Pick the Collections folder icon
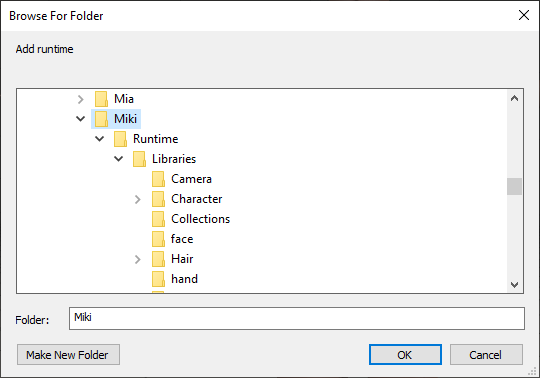The image size is (540, 378). point(158,219)
